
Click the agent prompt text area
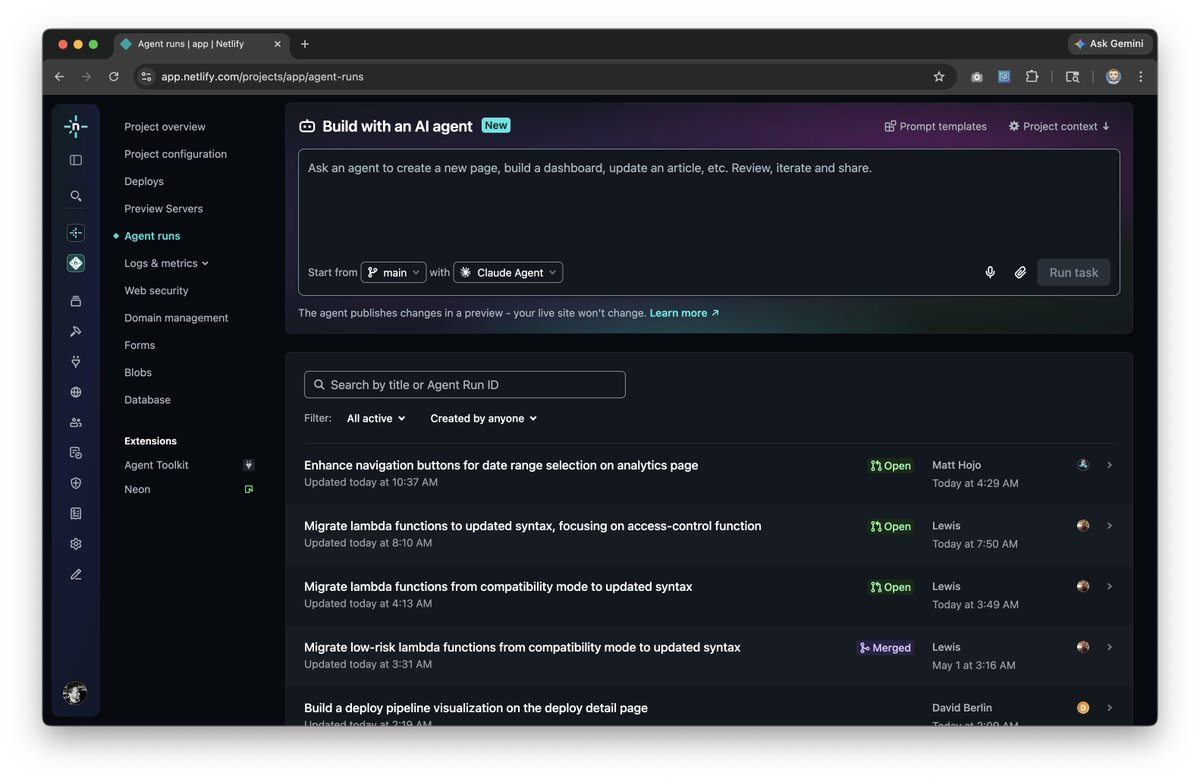pyautogui.click(x=709, y=205)
